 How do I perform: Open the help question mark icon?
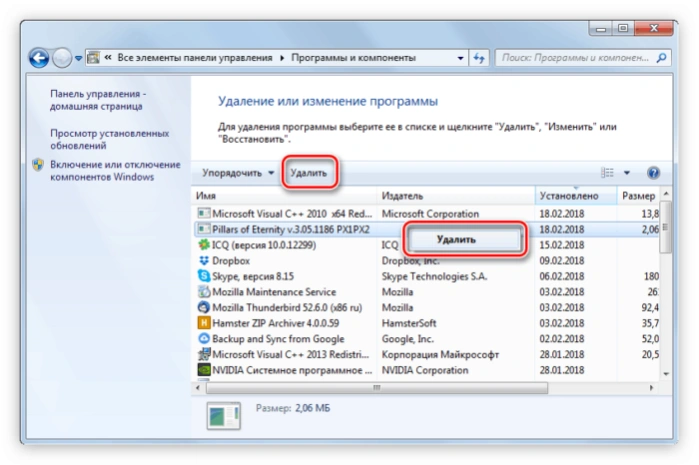[653, 173]
